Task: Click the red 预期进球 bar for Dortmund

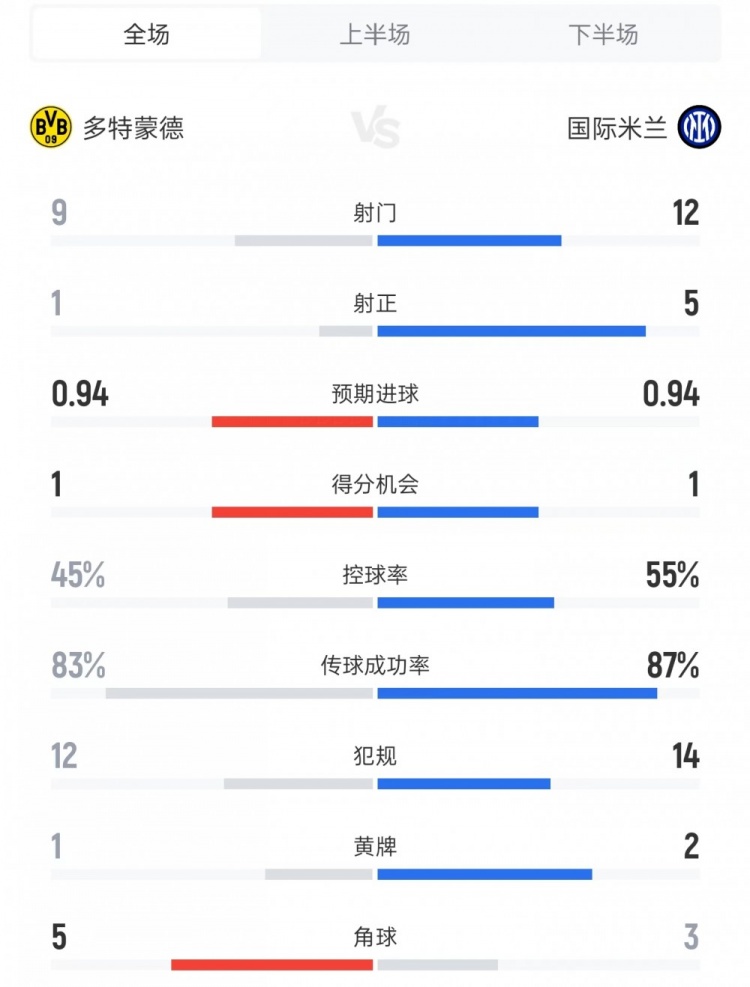Action: coord(292,422)
